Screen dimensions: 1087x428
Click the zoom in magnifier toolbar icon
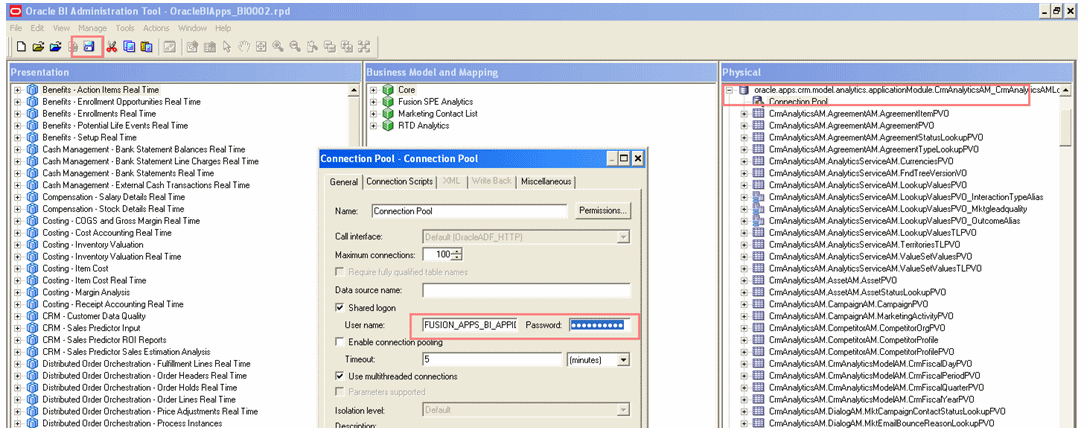[278, 46]
